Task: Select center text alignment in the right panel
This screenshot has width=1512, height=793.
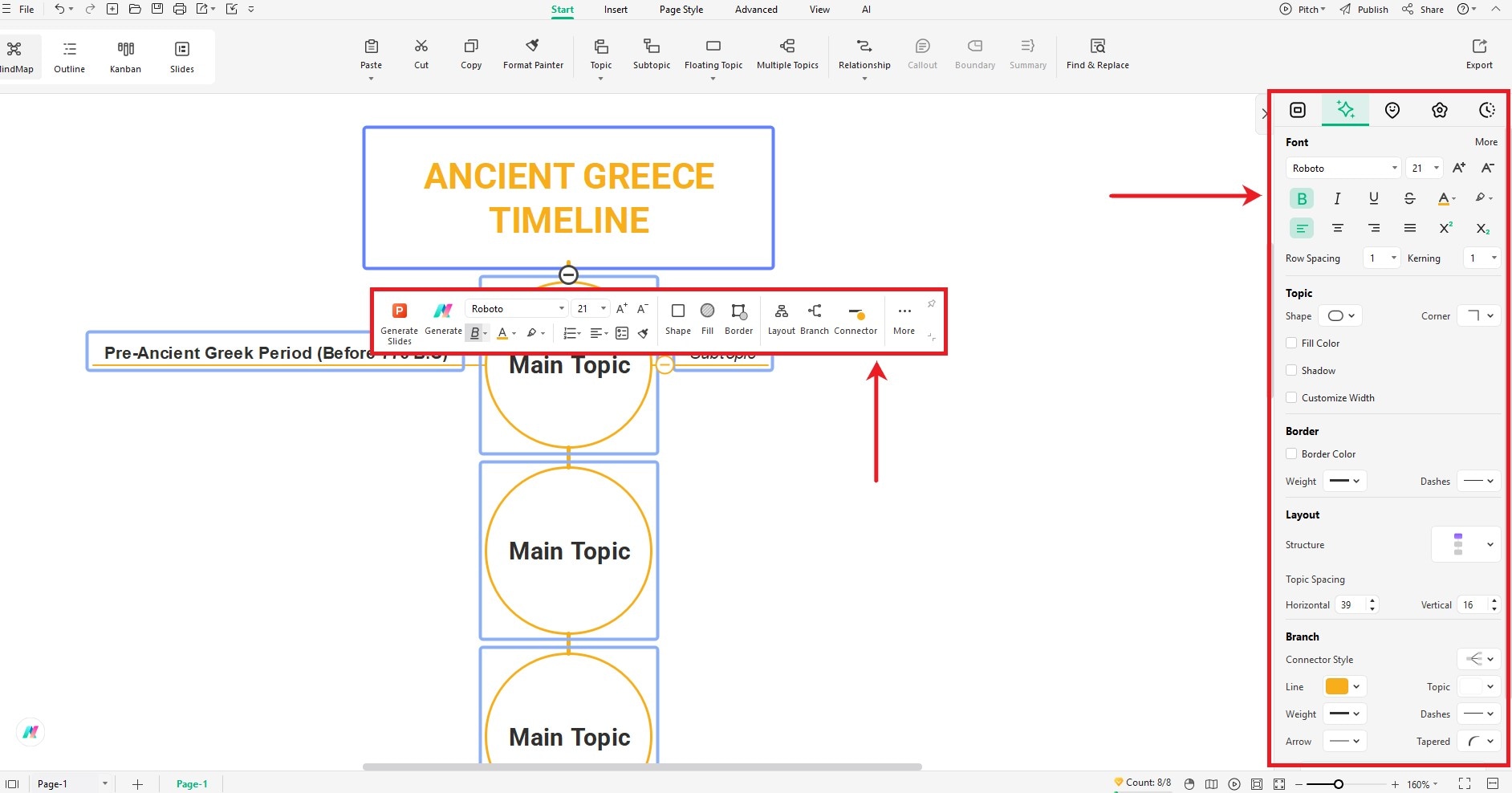Action: pyautogui.click(x=1337, y=229)
